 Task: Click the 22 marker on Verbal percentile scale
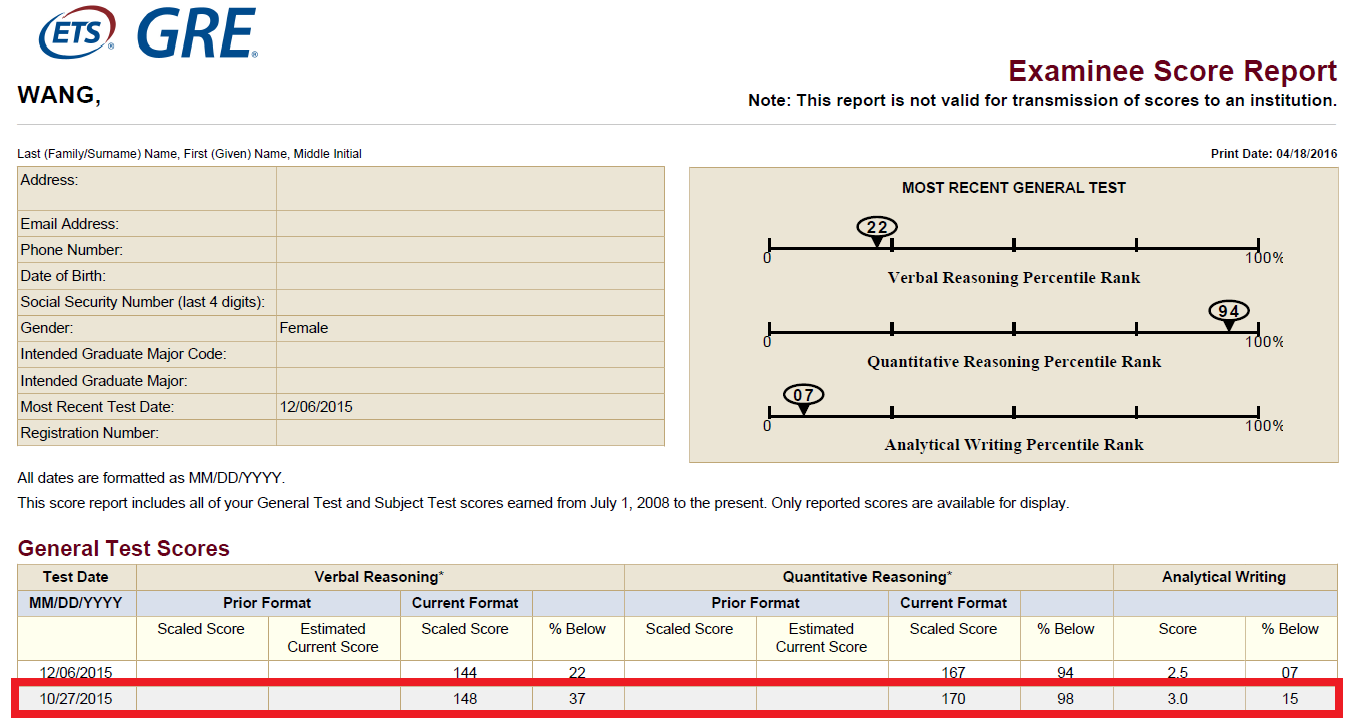click(877, 228)
